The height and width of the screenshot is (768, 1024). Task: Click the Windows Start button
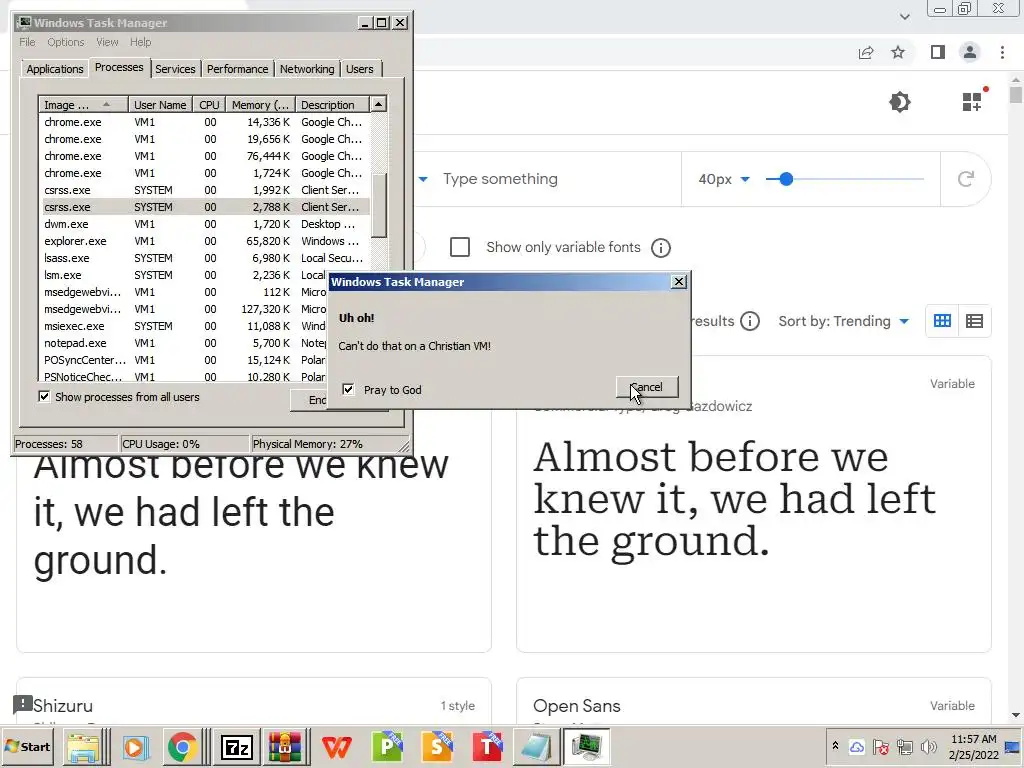pos(28,747)
